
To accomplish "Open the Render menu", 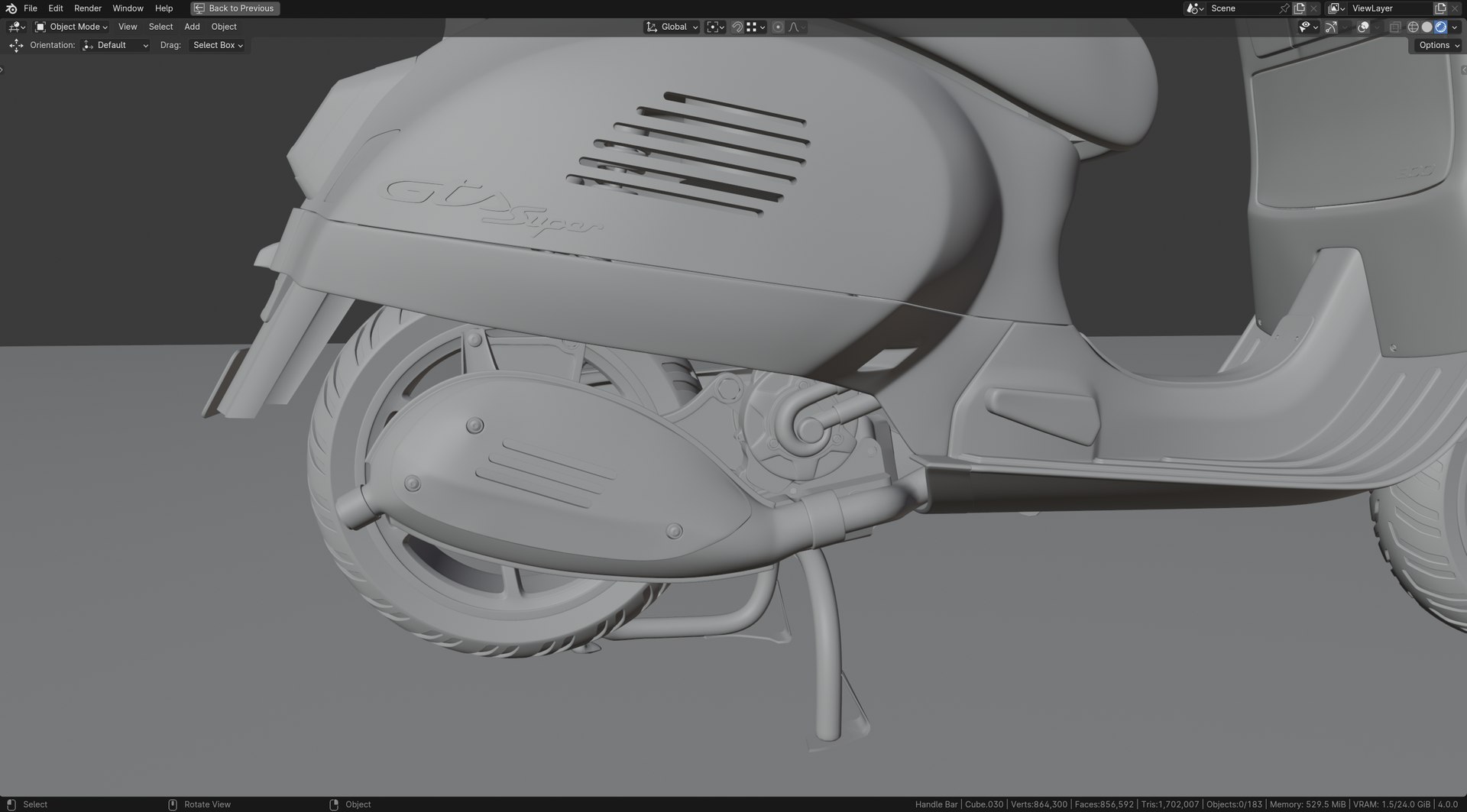I will tap(88, 8).
